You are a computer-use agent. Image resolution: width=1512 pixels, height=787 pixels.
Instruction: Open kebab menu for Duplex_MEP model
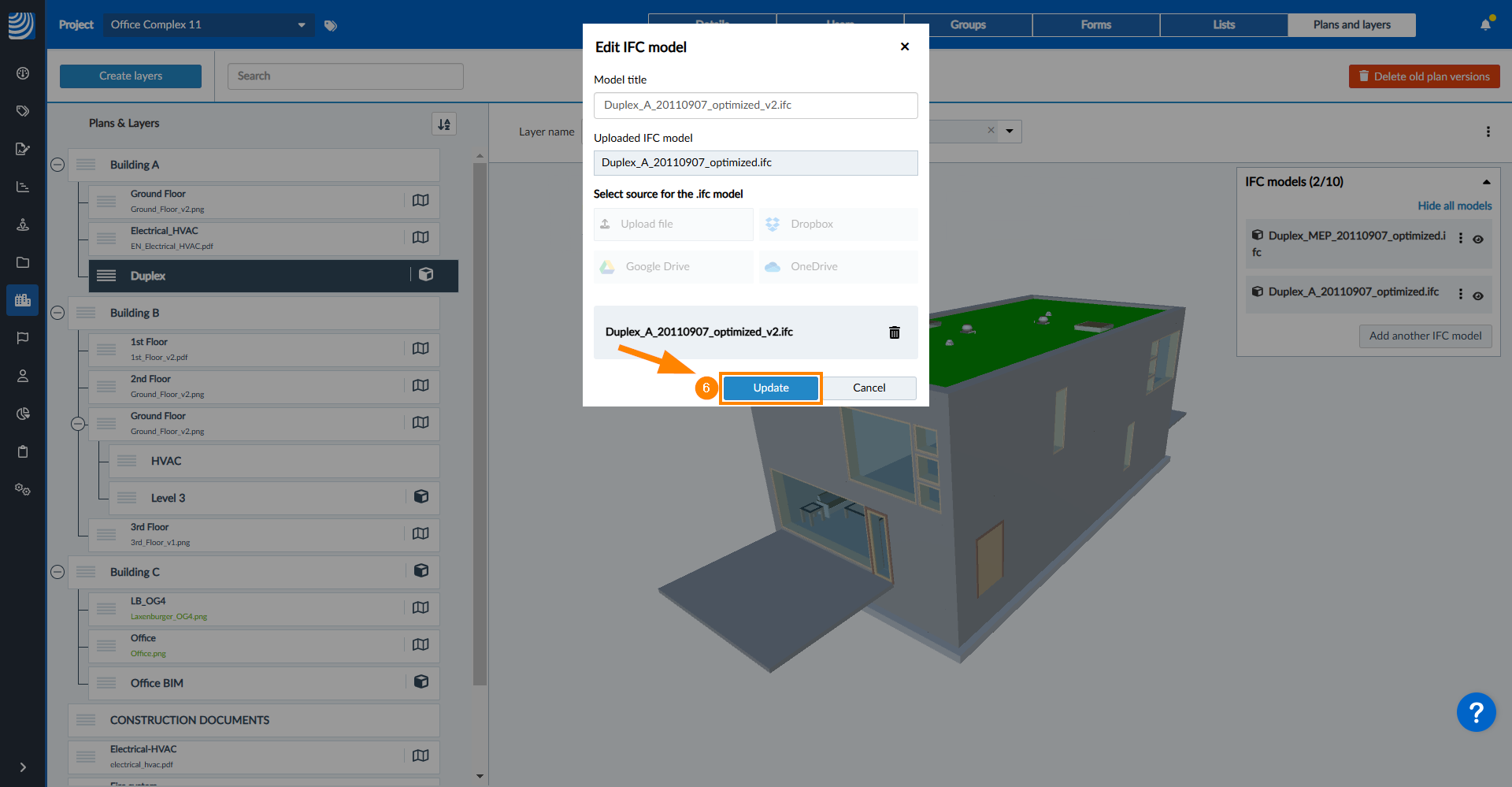1461,238
